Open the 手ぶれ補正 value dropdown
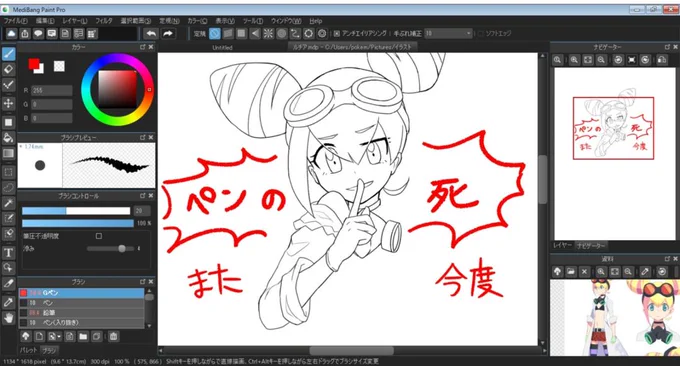This screenshot has height=366, width=680. (448, 33)
